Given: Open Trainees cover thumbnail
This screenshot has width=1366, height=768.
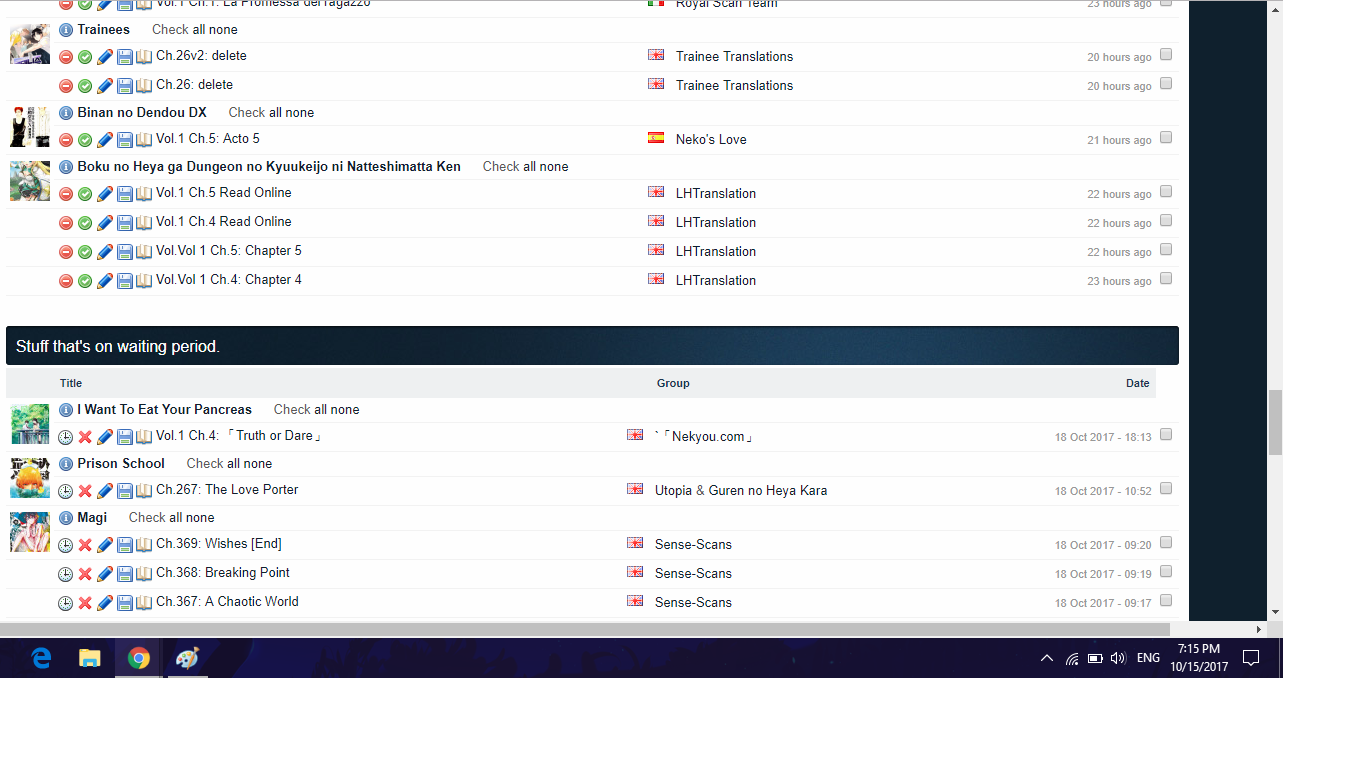Looking at the screenshot, I should pyautogui.click(x=30, y=44).
